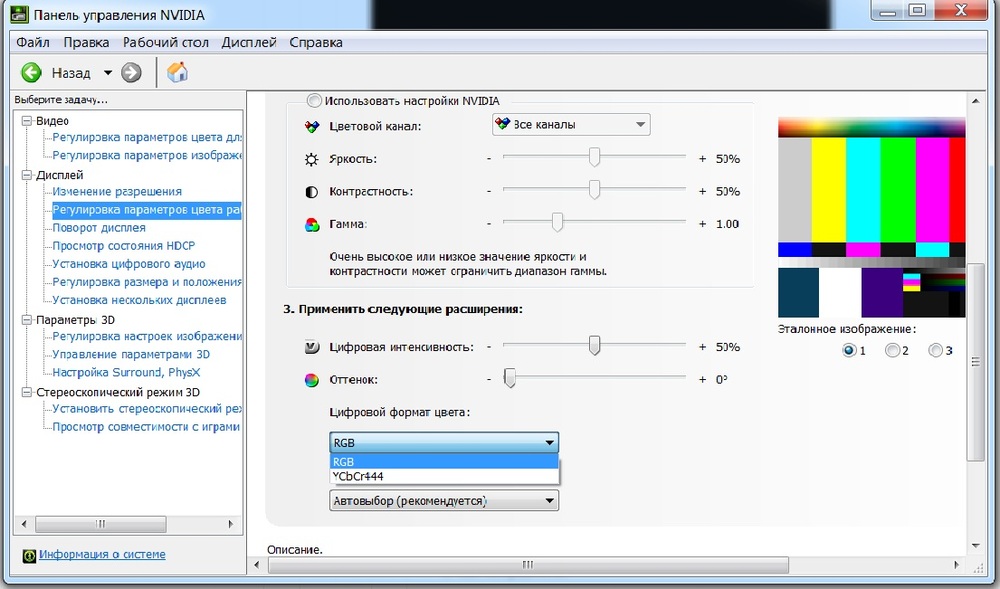Collapse the Параметры 3D tree node
The height and width of the screenshot is (589, 1000).
click(27, 319)
